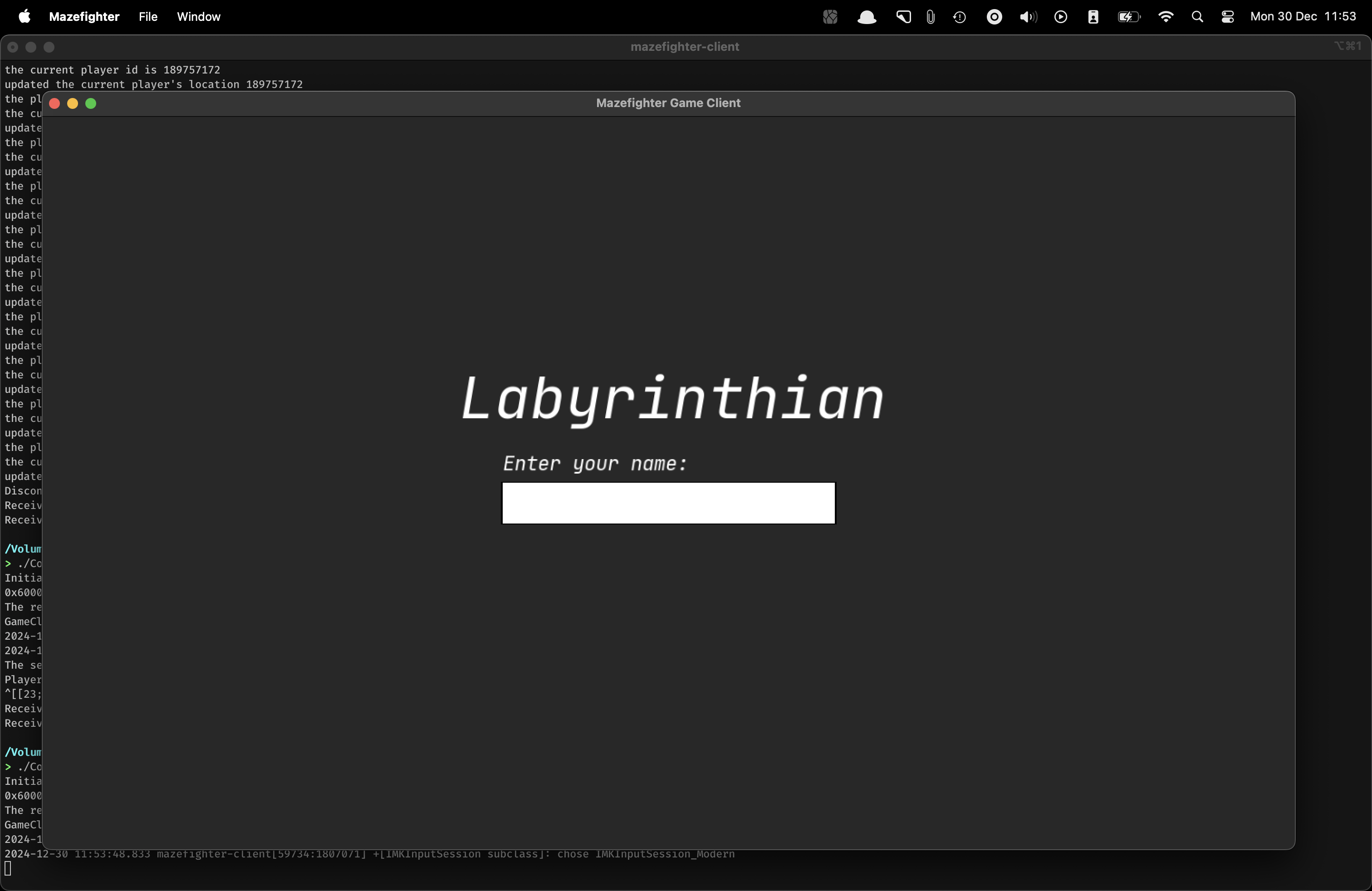
Task: Open Spotlight search magnifier
Action: click(x=1197, y=17)
